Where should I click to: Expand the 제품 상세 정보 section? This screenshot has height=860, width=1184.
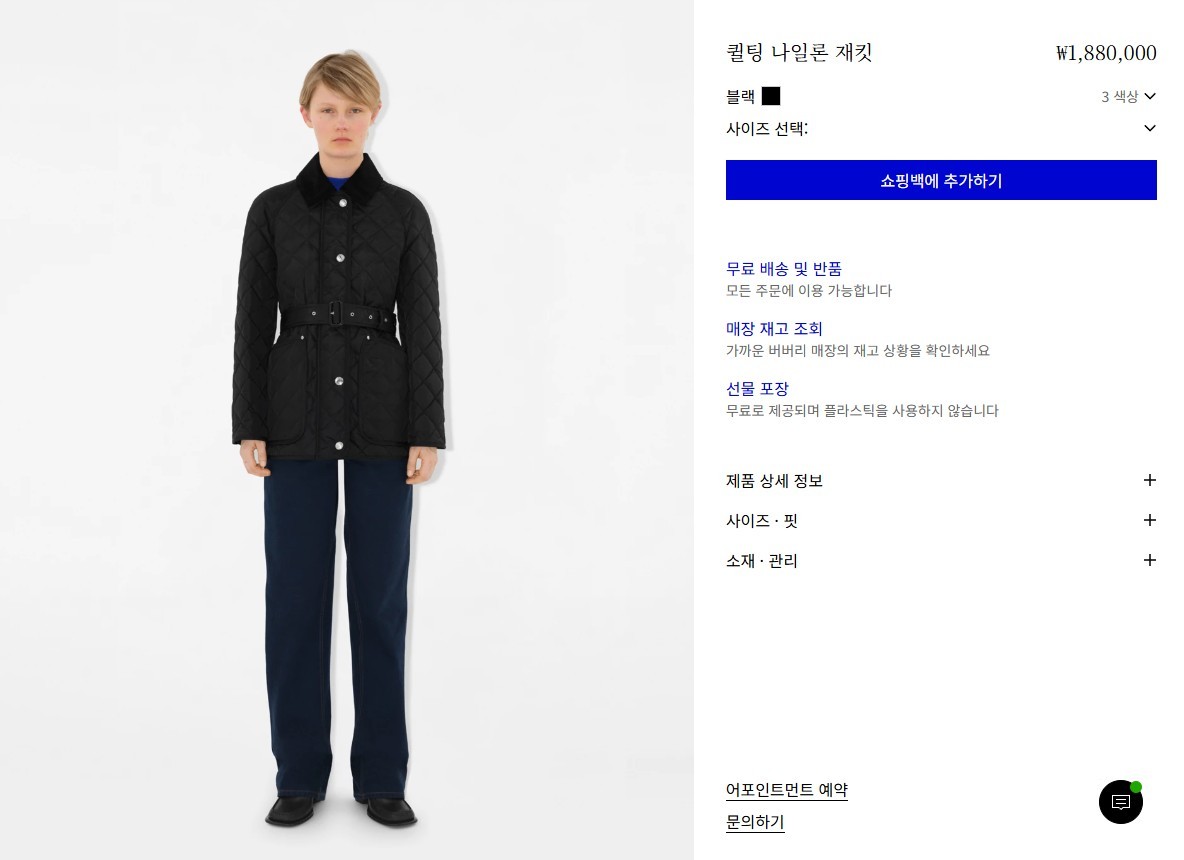(941, 480)
